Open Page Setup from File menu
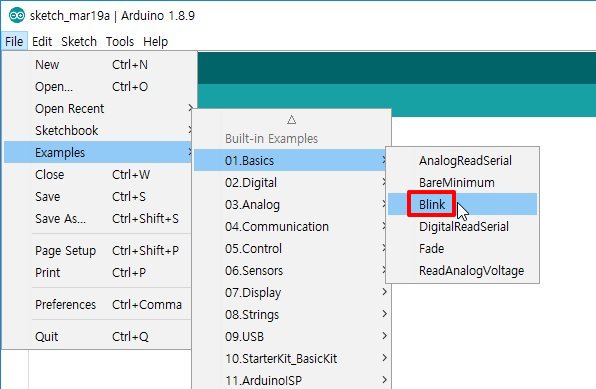The width and height of the screenshot is (596, 389). [x=98, y=251]
